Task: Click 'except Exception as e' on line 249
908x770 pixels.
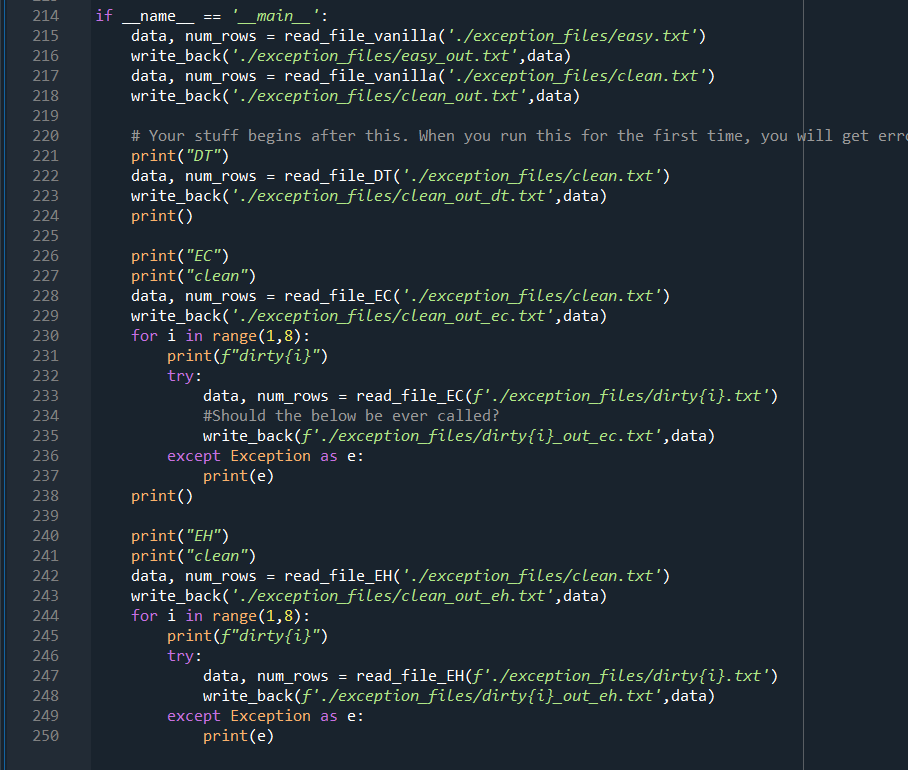Action: point(265,716)
